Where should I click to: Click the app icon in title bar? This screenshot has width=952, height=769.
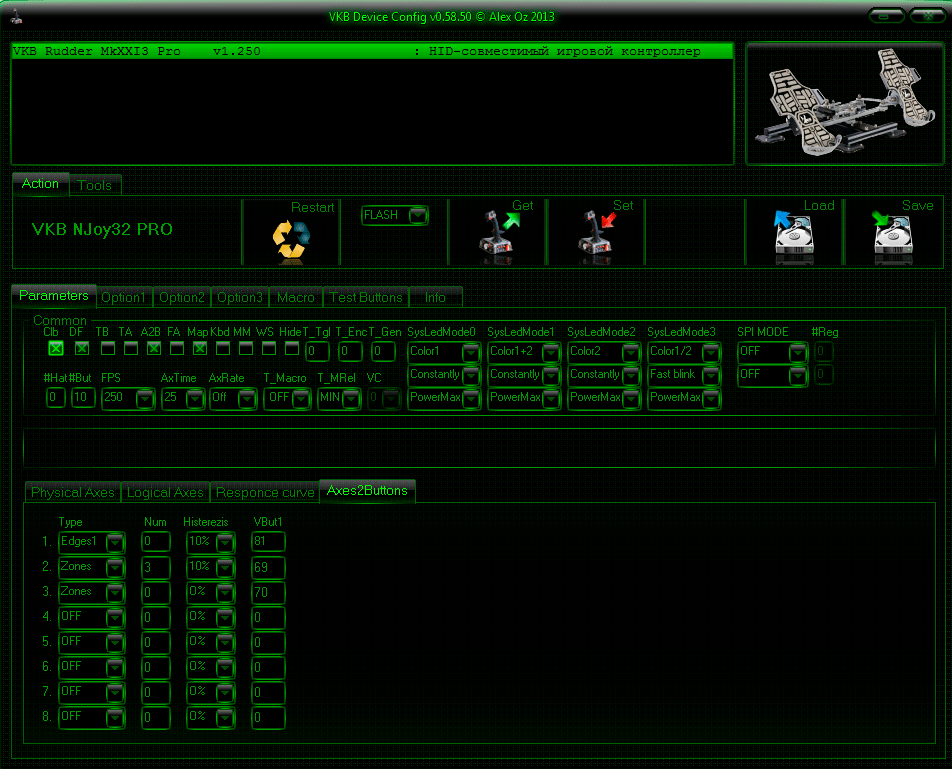click(16, 17)
